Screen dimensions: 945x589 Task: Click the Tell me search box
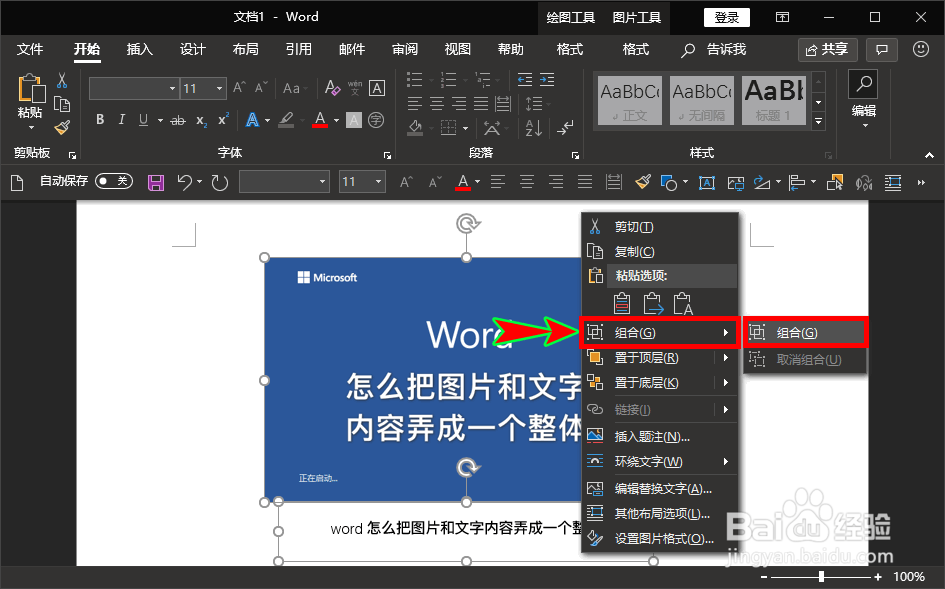pos(714,49)
